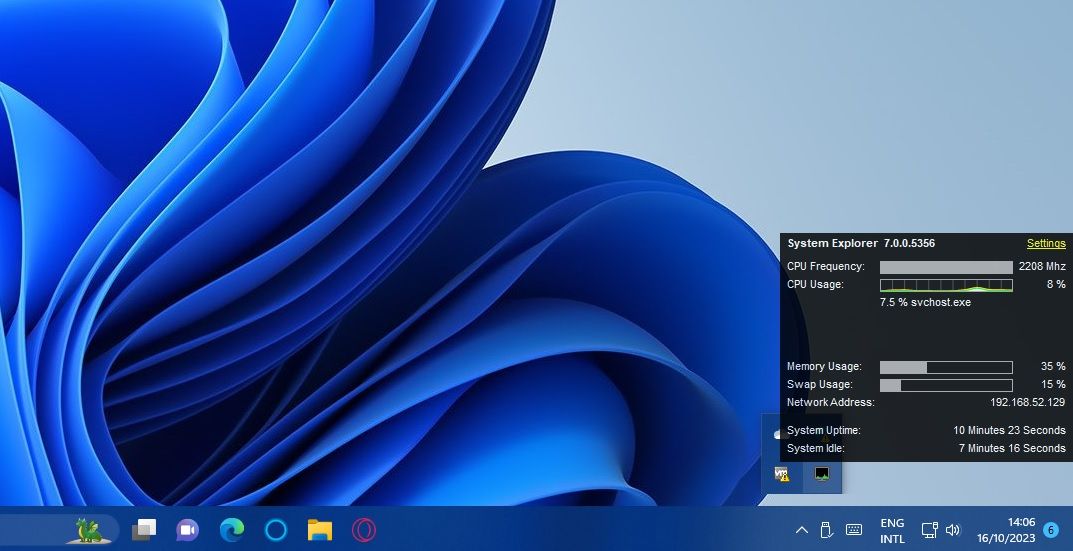Launch Microsoft Edge from the taskbar
1073x551 pixels.
pyautogui.click(x=232, y=529)
